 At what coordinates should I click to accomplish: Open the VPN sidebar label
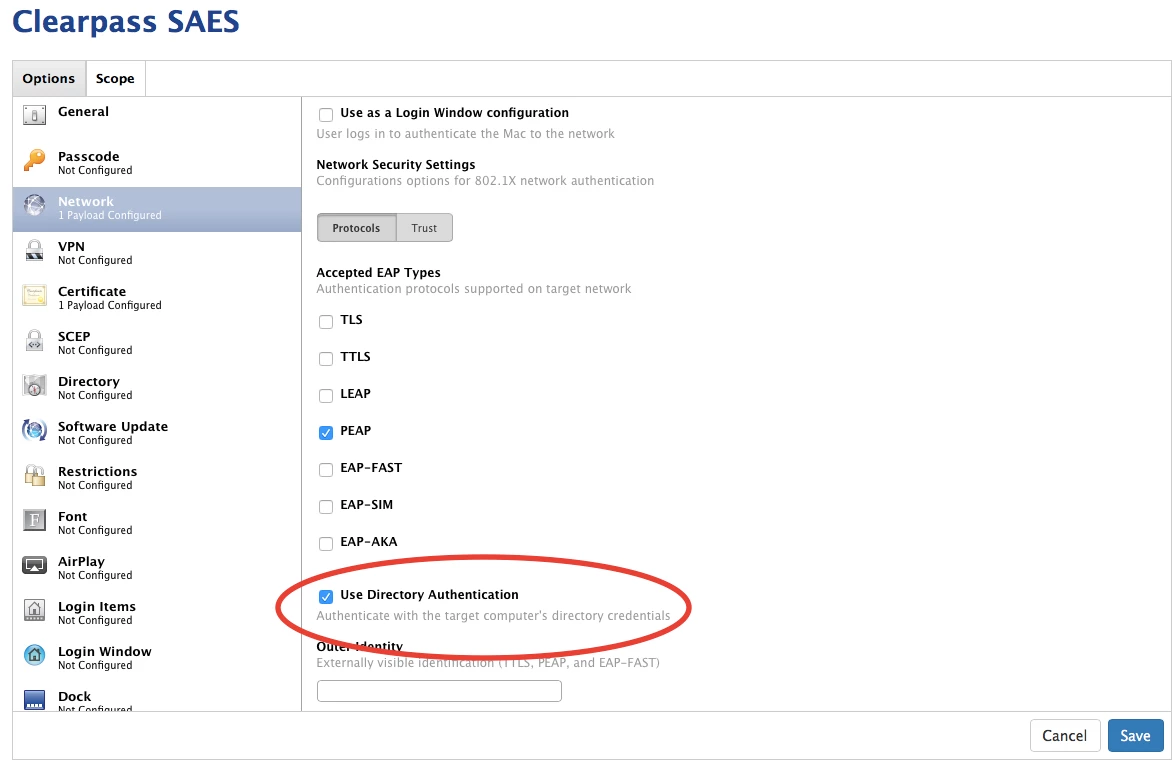pos(71,246)
